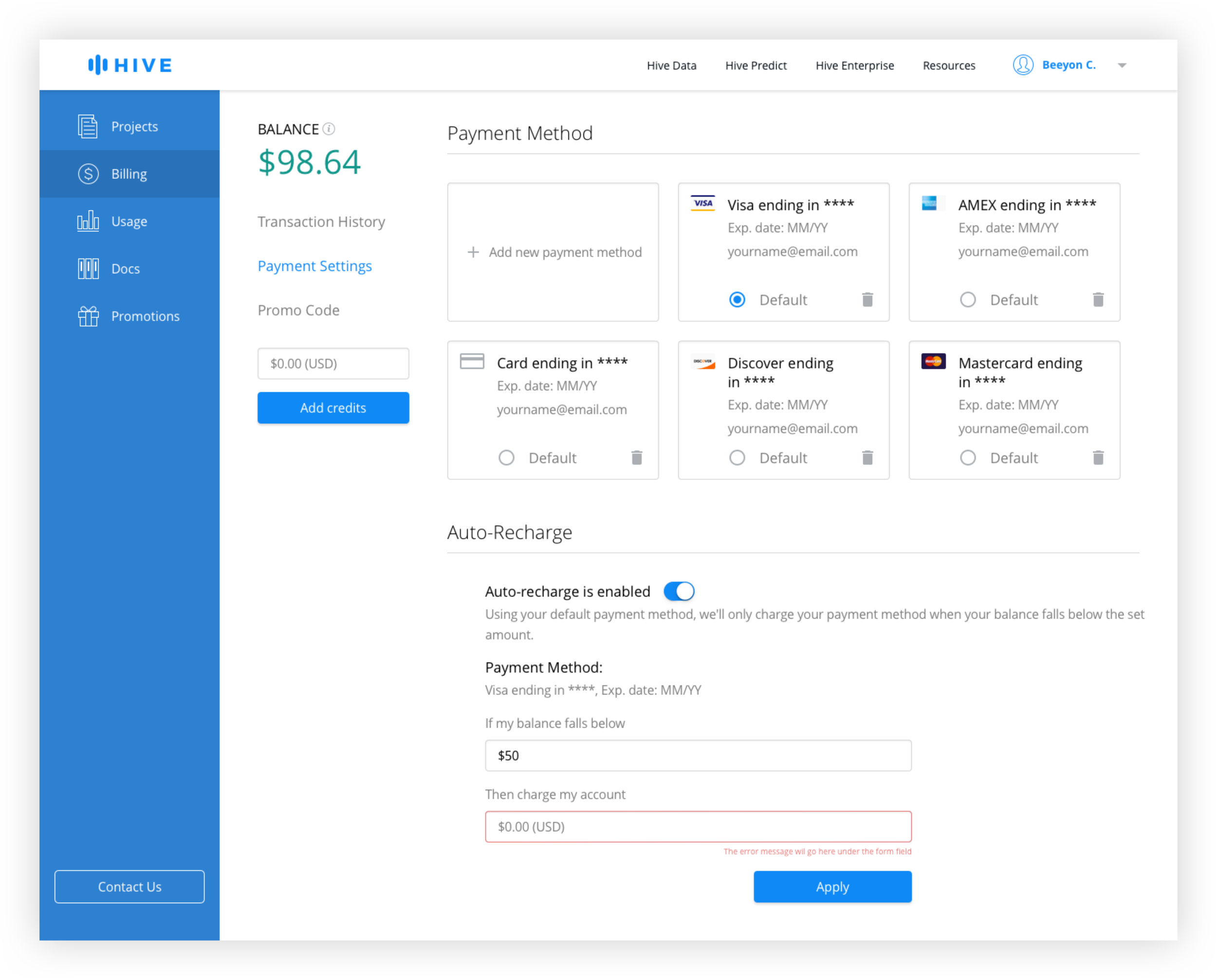This screenshot has width=1217, height=980.
Task: Select Mastercard as default payment method
Action: (x=967, y=457)
